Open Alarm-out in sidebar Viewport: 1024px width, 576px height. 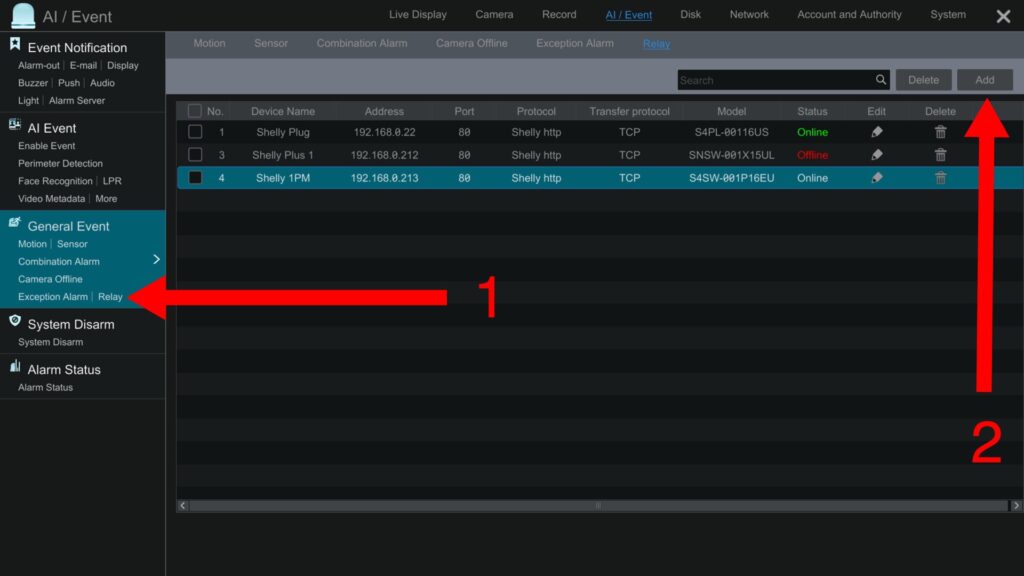click(x=39, y=65)
